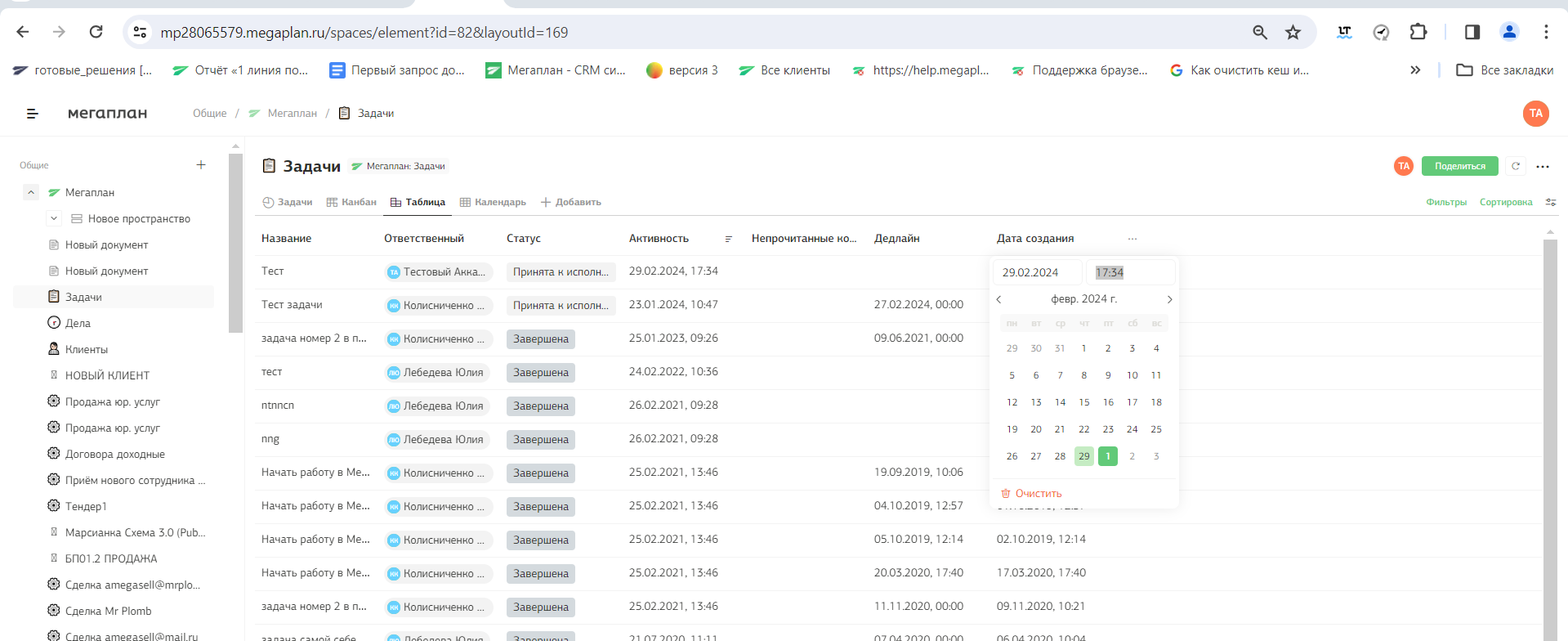Open the browser side panel icon
This screenshot has height=641, width=1568.
[1472, 32]
